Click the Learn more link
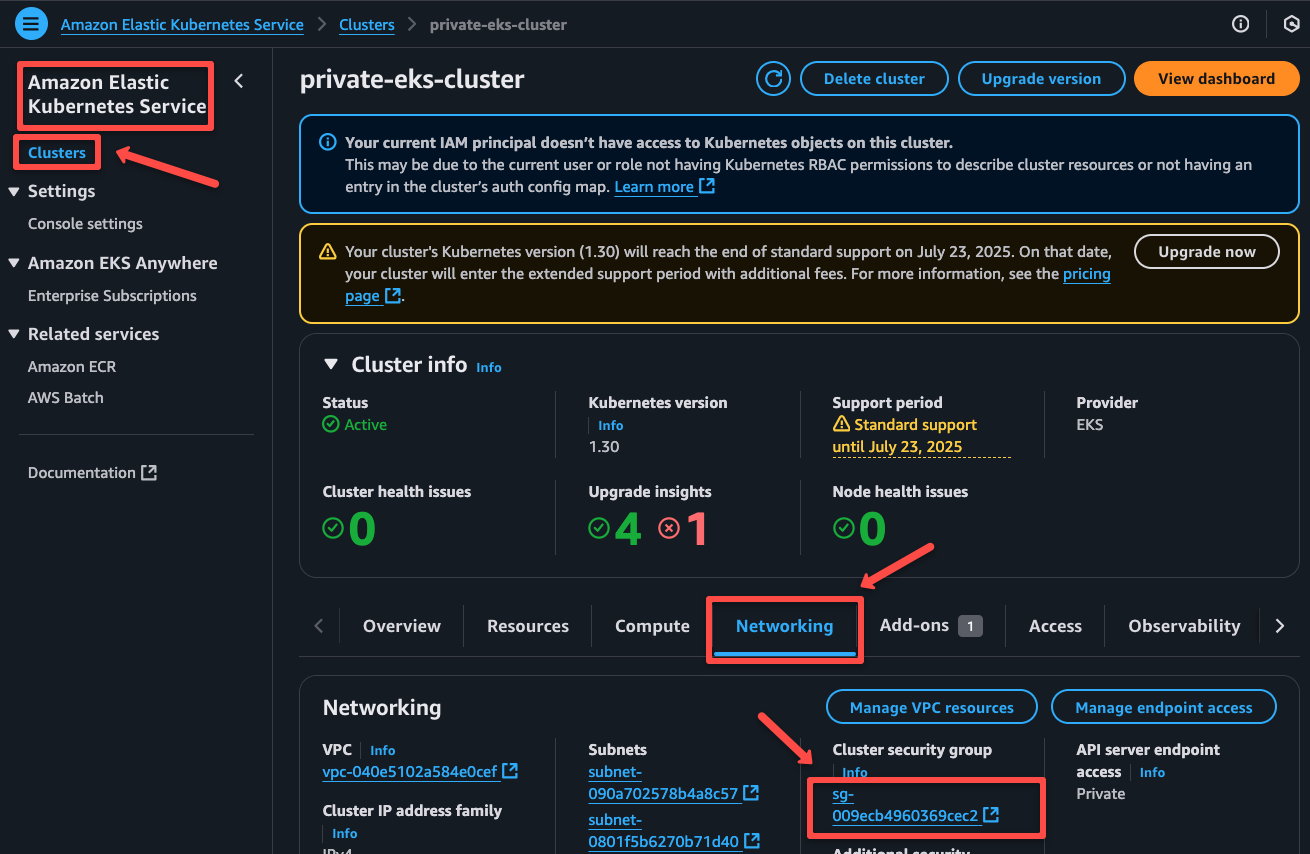This screenshot has width=1310, height=854. [x=654, y=187]
